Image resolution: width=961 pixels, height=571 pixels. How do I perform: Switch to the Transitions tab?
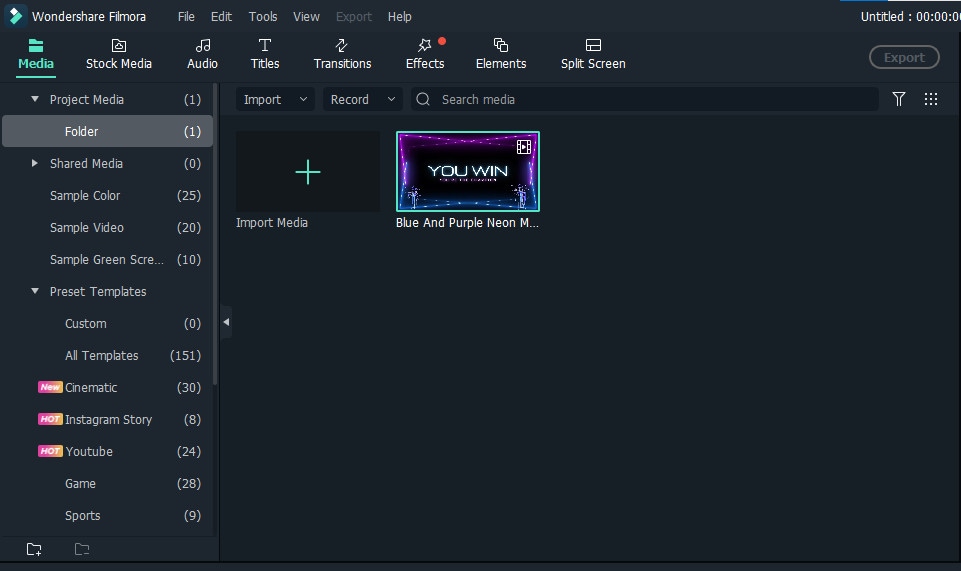(342, 55)
